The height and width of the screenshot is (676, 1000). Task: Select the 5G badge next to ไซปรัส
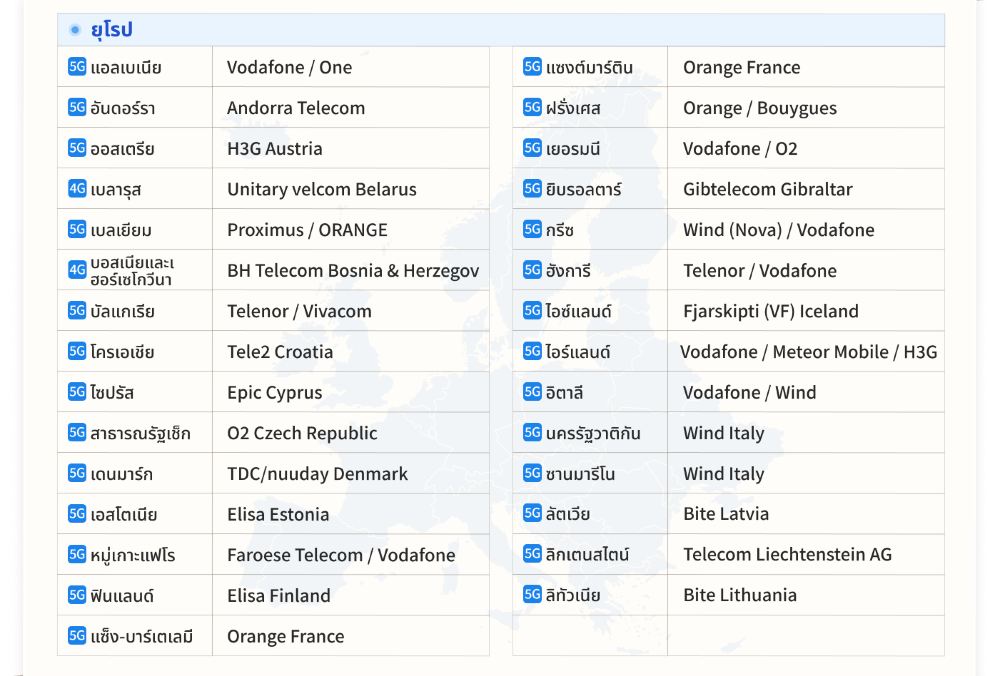click(x=77, y=392)
